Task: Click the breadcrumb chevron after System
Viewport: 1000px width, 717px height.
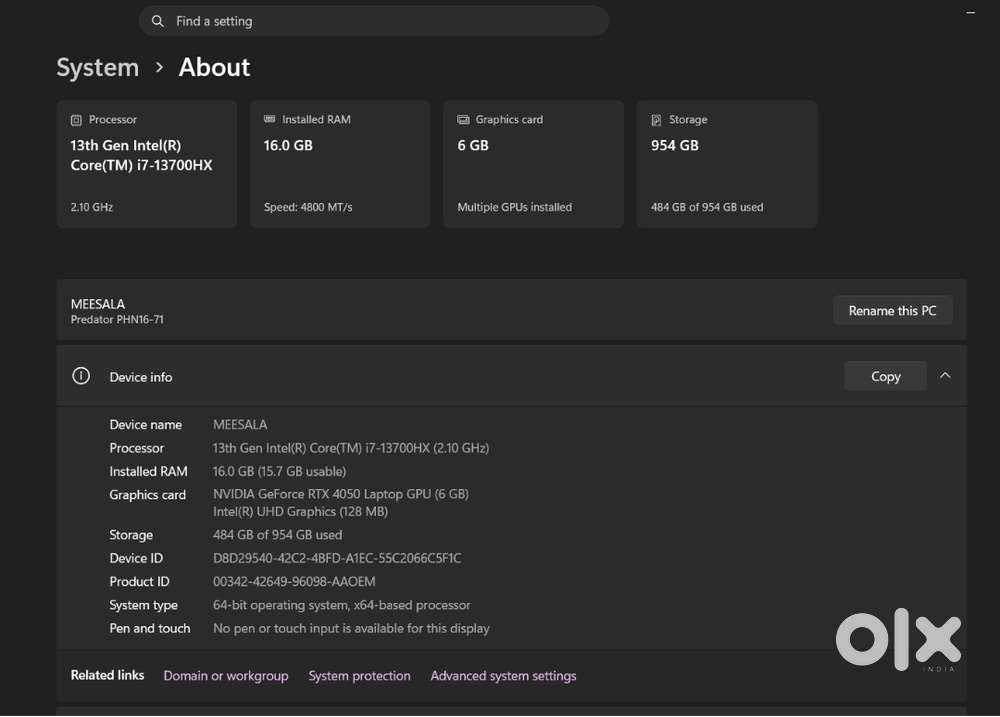Action: pos(159,67)
